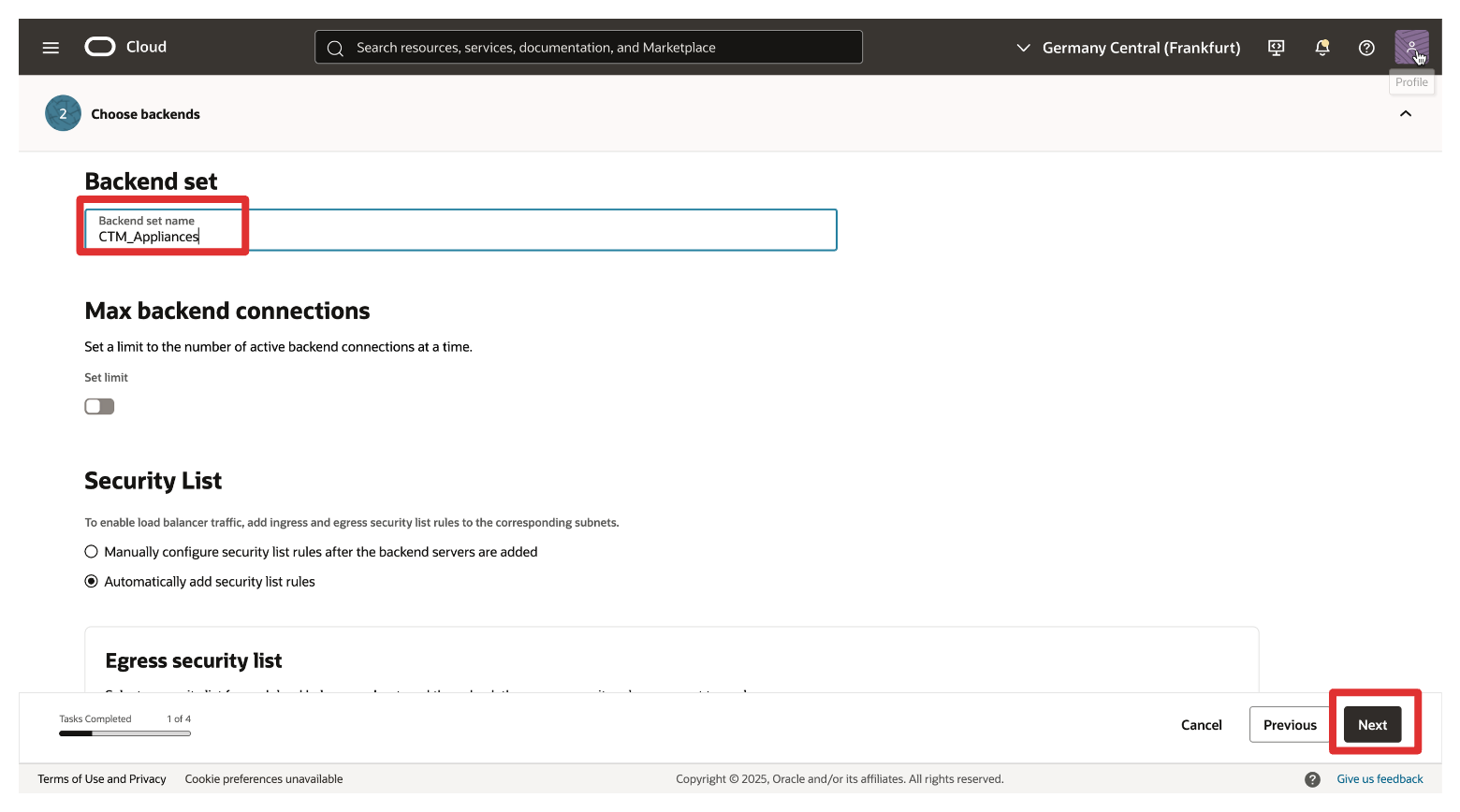Click the Tasks Completed progress bar
The width and height of the screenshot is (1460, 812).
(x=124, y=733)
